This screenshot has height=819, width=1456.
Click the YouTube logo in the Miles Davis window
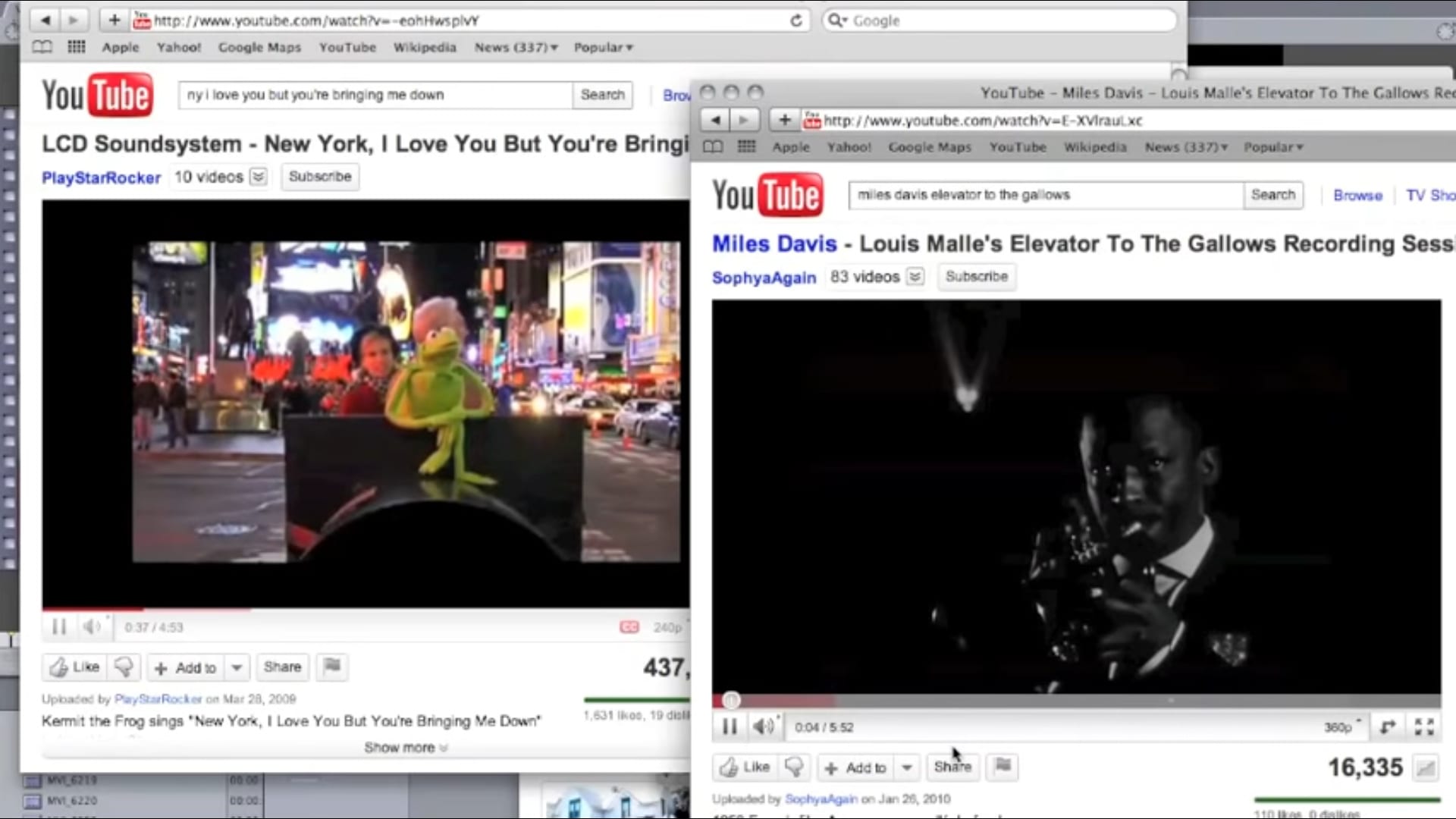pyautogui.click(x=767, y=196)
